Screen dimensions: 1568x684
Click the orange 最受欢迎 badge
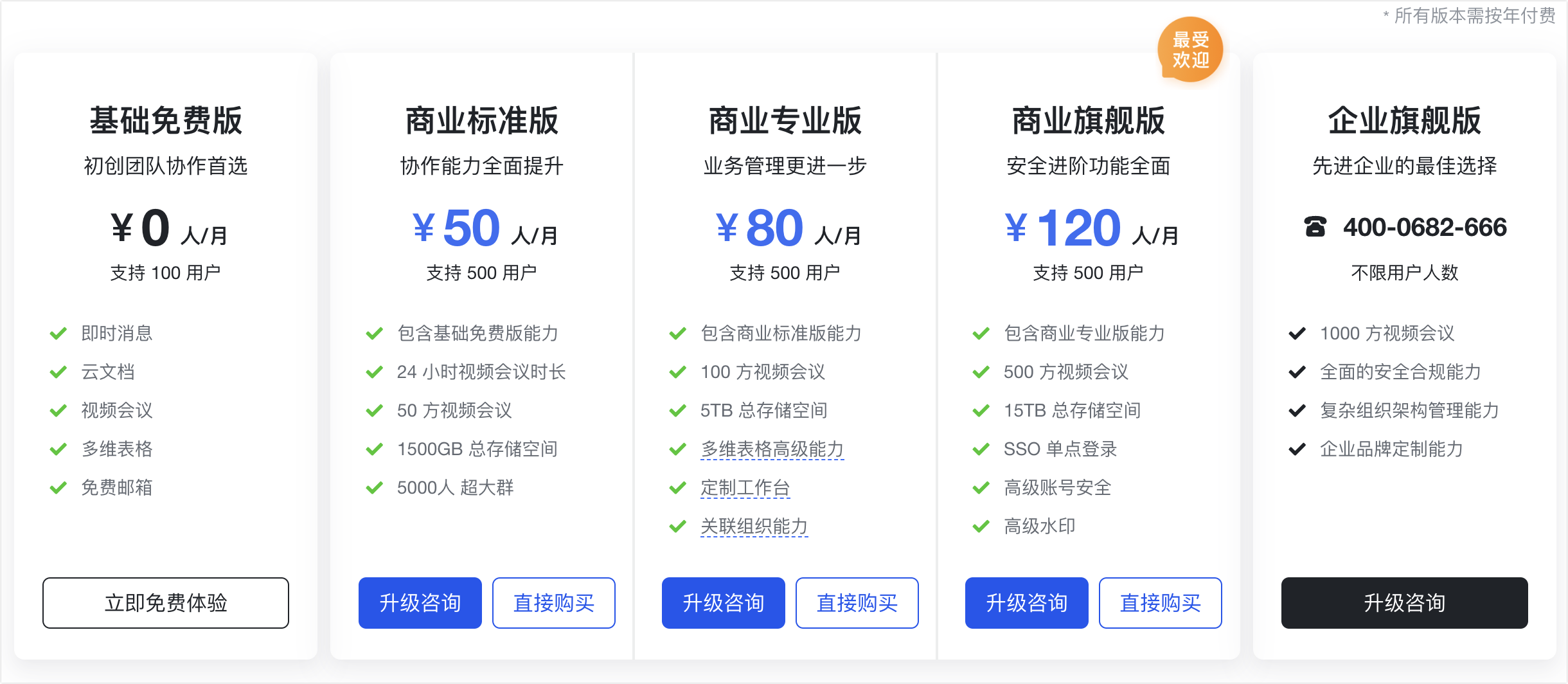point(1190,50)
